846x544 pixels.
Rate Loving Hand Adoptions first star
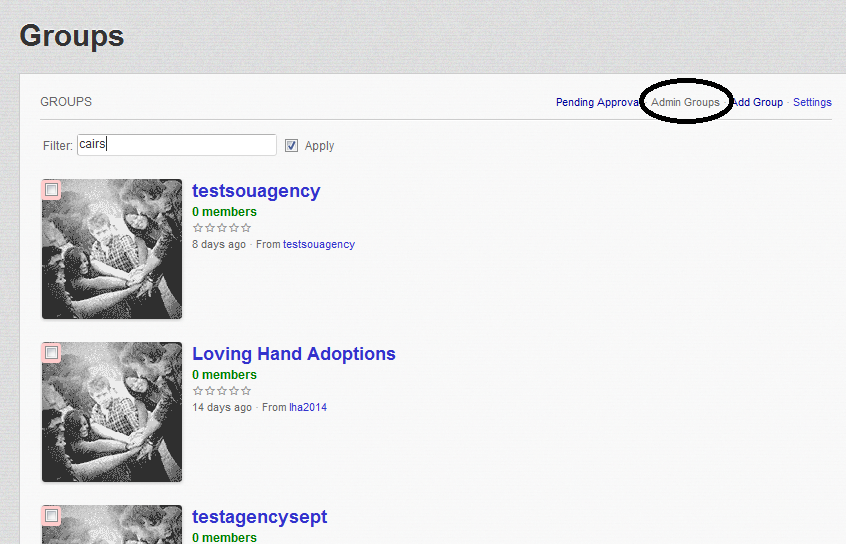[x=198, y=390]
